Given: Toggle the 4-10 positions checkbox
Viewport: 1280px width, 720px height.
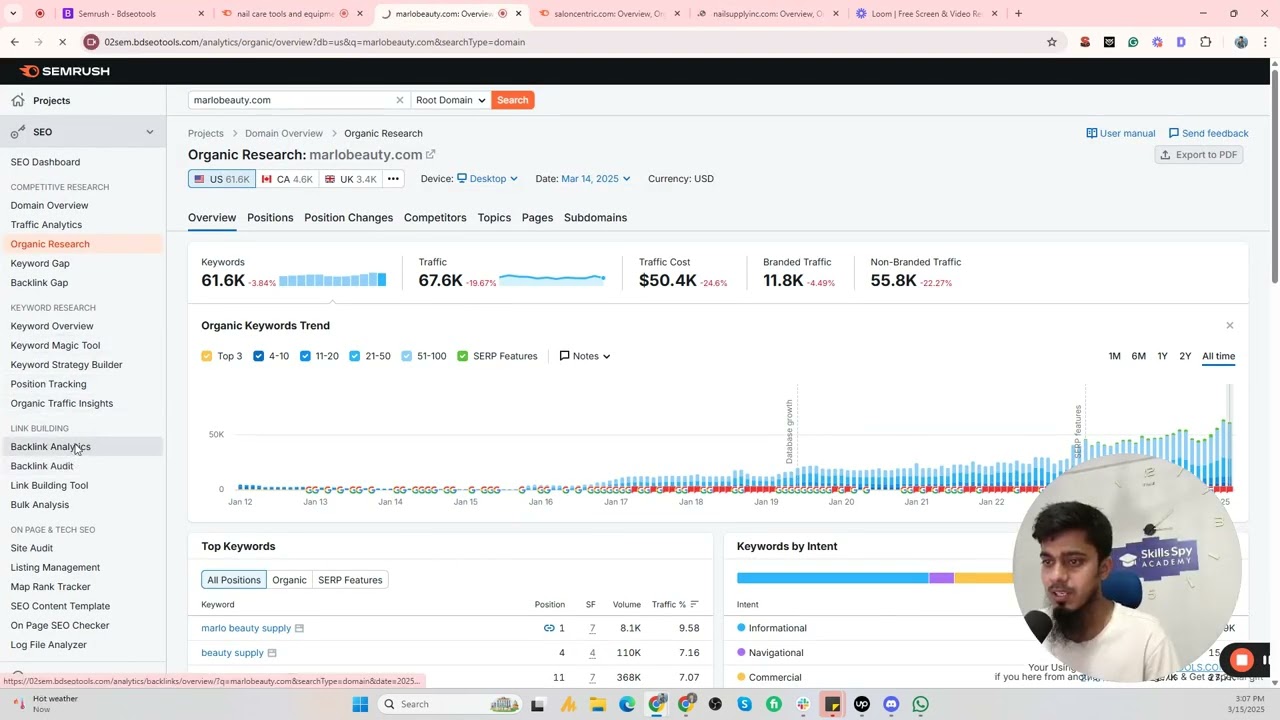Looking at the screenshot, I should click(259, 356).
